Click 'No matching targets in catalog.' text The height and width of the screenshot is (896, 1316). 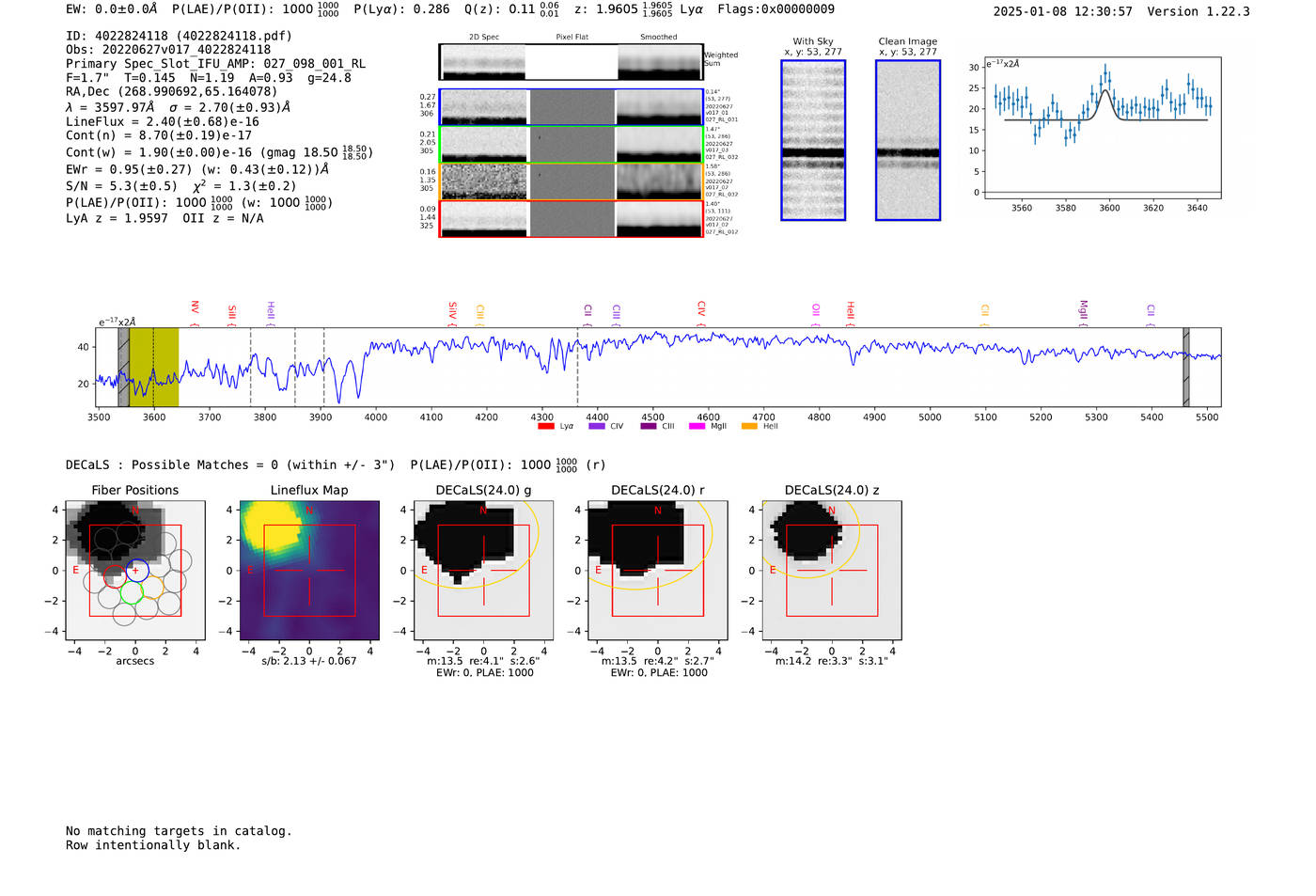[x=179, y=831]
